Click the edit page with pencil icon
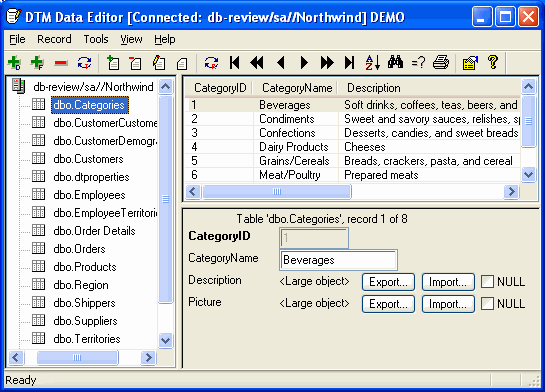The image size is (545, 392). pos(158,63)
